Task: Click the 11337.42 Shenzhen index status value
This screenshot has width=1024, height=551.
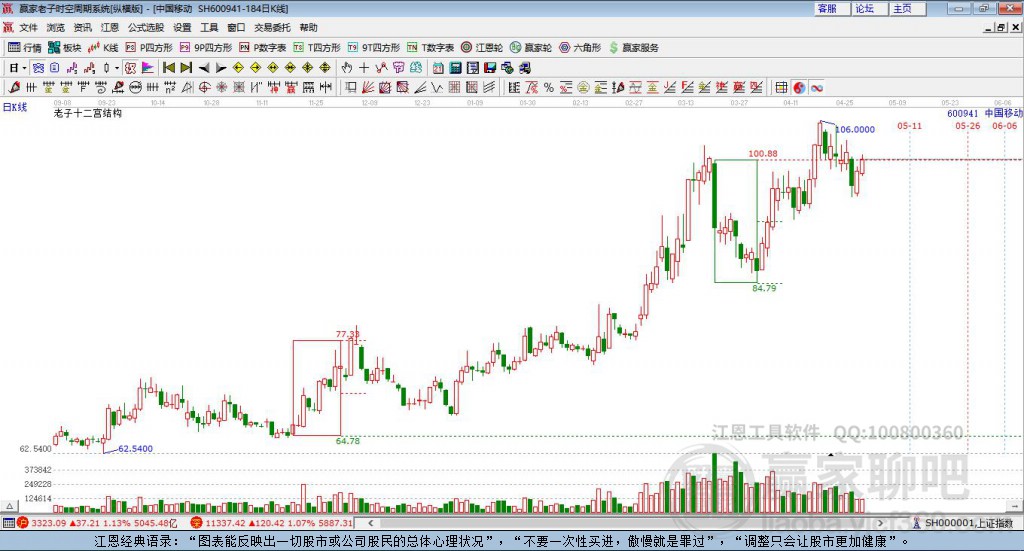Action: [x=225, y=523]
